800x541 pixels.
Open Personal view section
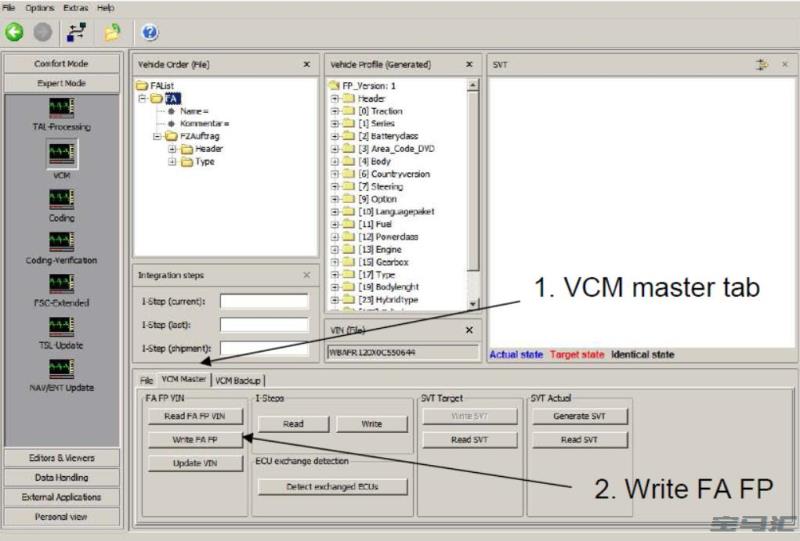pos(61,517)
